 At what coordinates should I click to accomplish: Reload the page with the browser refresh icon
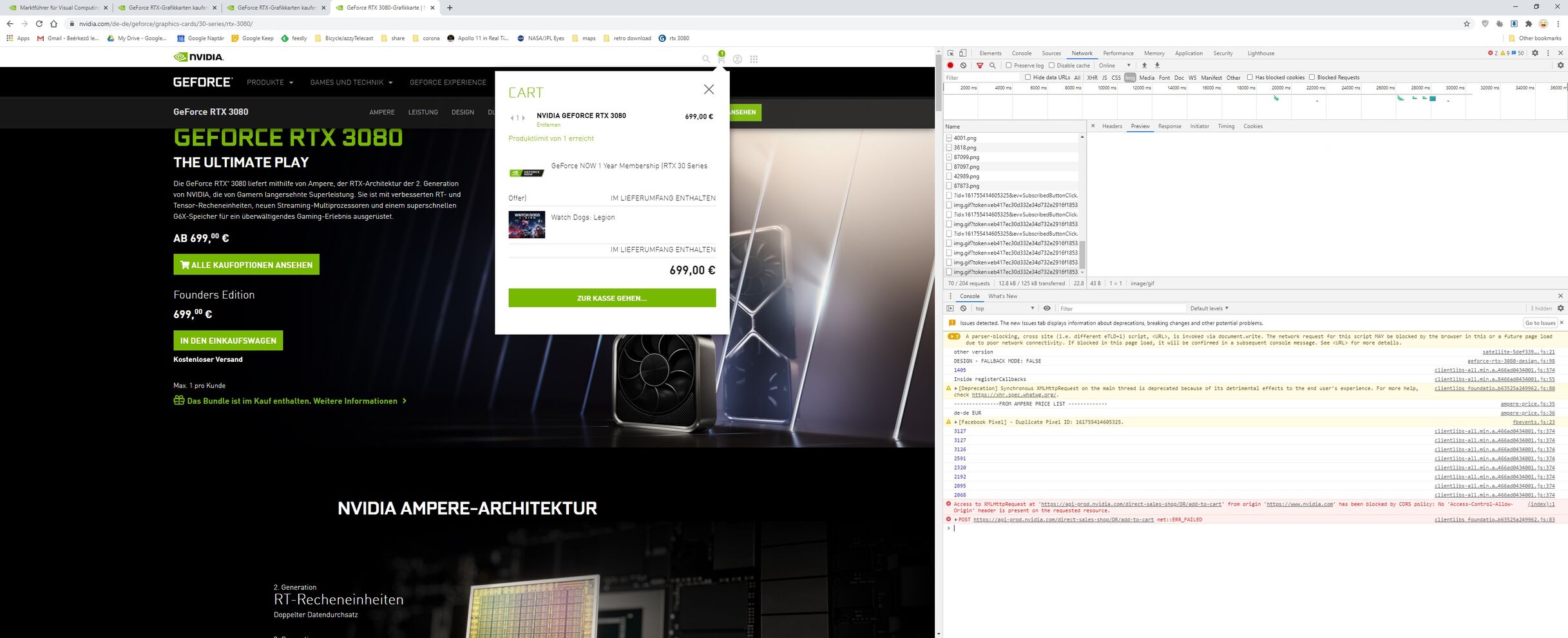[39, 24]
